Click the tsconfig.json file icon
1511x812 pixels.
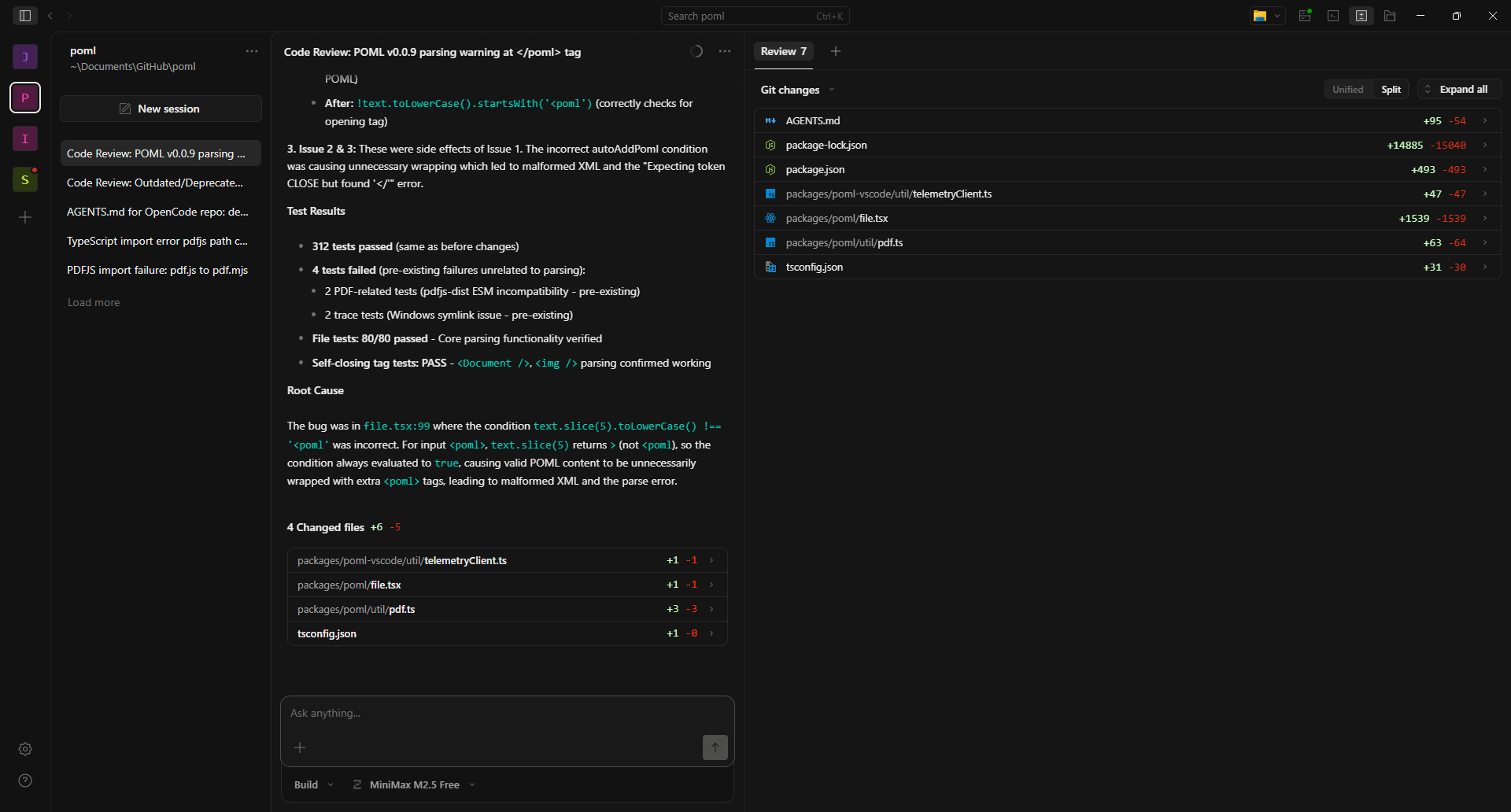coord(770,267)
